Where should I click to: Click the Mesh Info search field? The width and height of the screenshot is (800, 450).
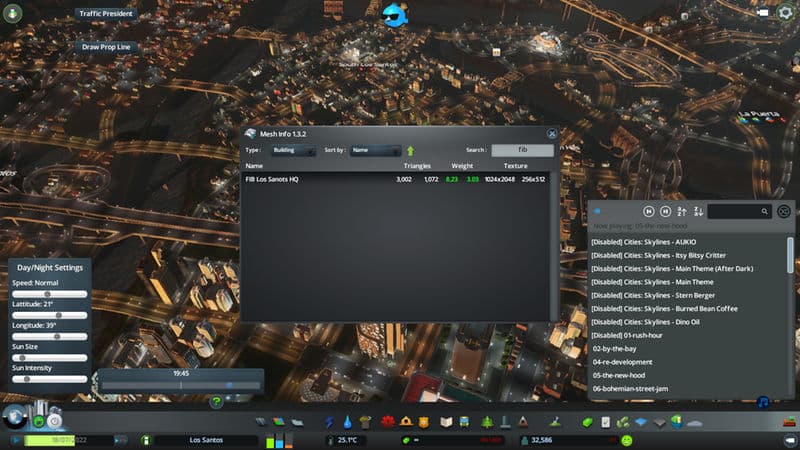point(522,150)
